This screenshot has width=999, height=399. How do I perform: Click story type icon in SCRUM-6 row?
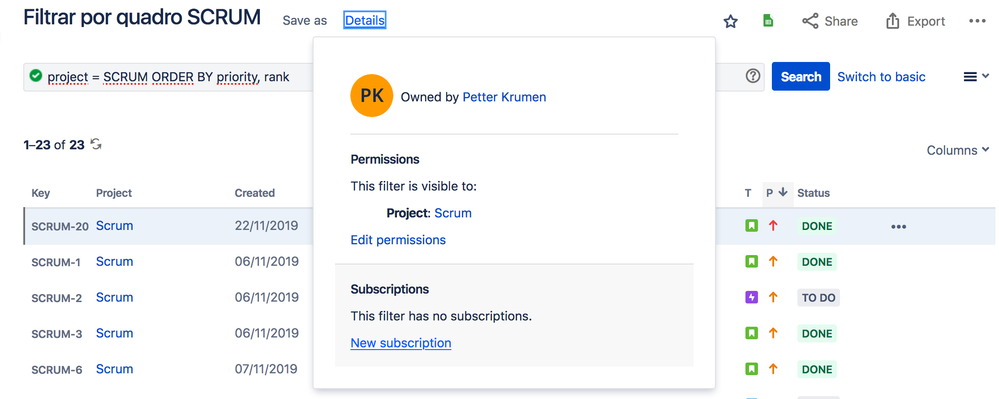(752, 368)
